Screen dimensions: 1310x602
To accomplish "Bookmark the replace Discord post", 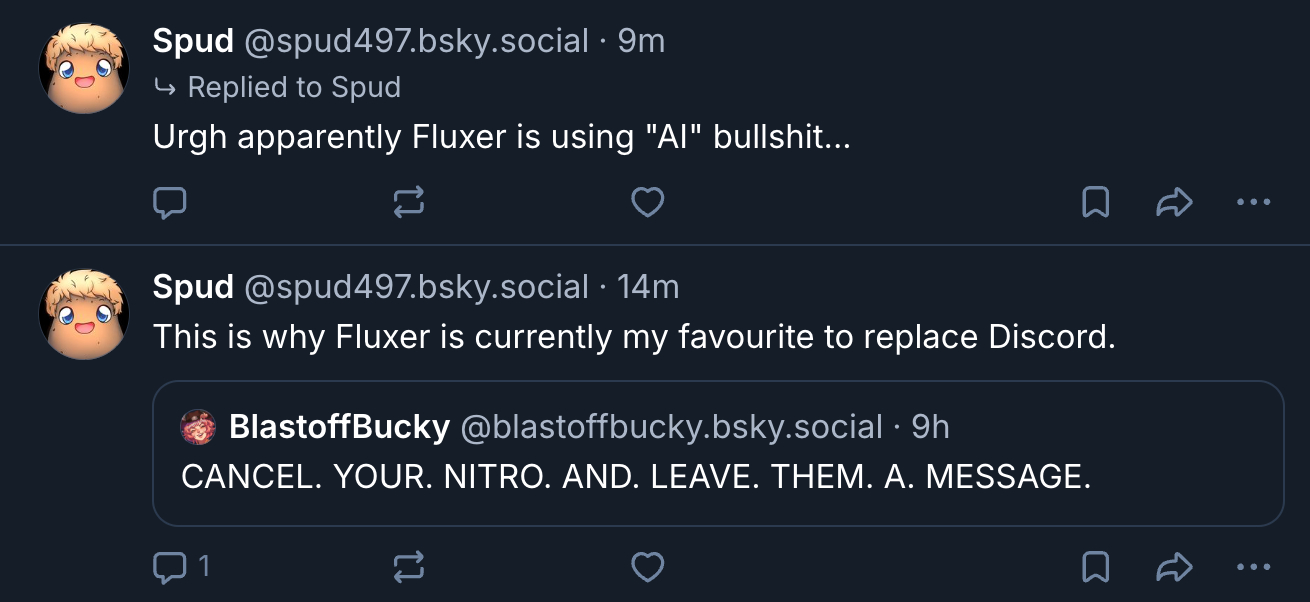I will [1096, 568].
